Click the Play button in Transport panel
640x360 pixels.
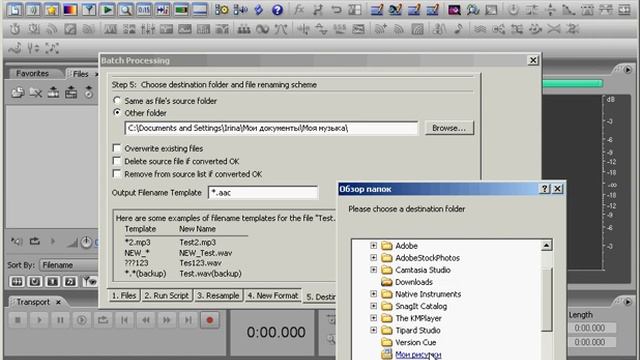click(39, 320)
